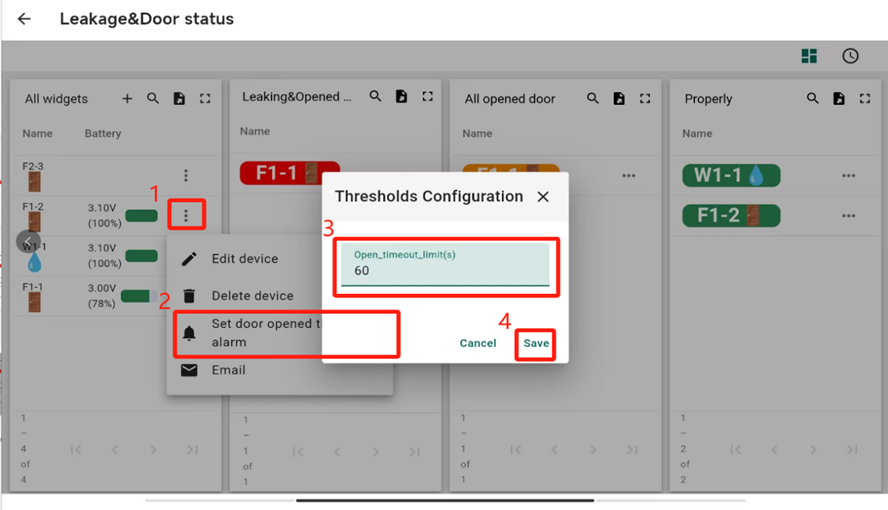Close the Thresholds Configuration dialog
888x510 pixels.
pyautogui.click(x=543, y=197)
